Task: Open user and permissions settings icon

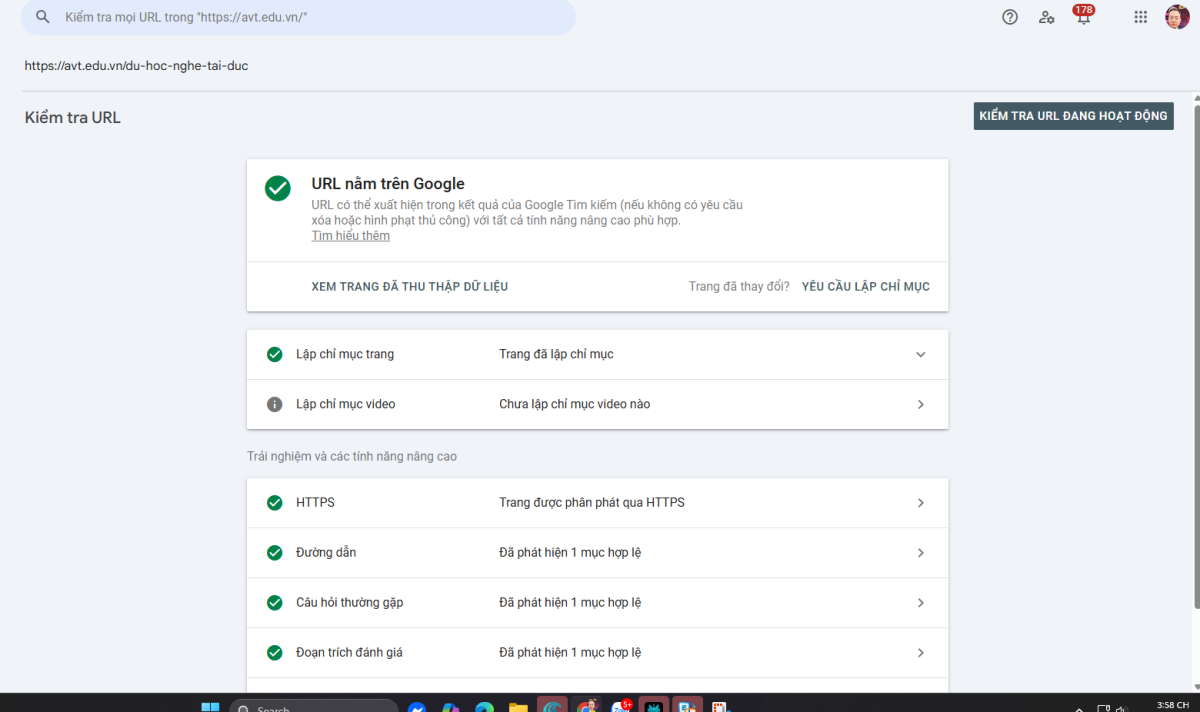Action: pos(1046,17)
